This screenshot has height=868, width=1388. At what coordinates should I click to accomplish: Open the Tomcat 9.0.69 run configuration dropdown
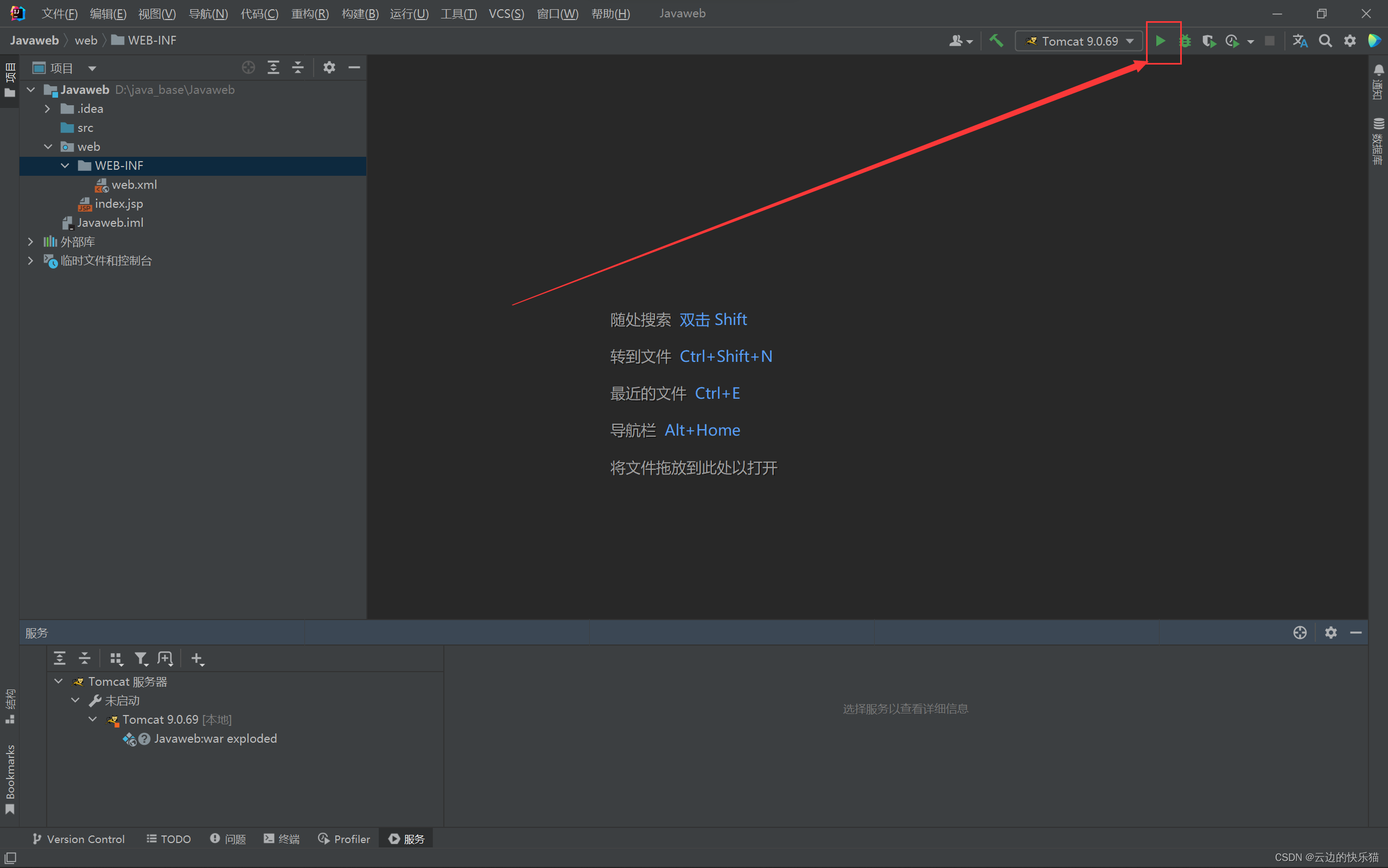pos(1079,41)
